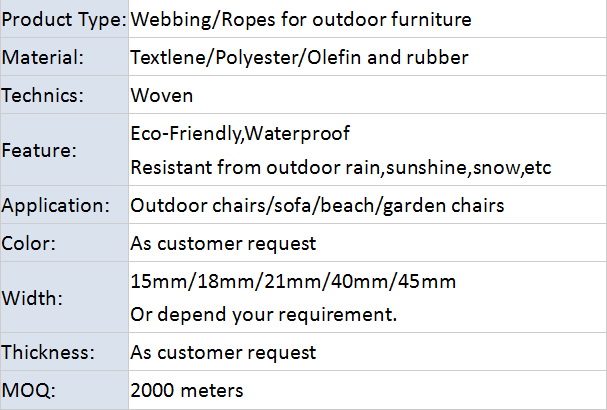Select the 2000 meters value cell

pos(187,389)
